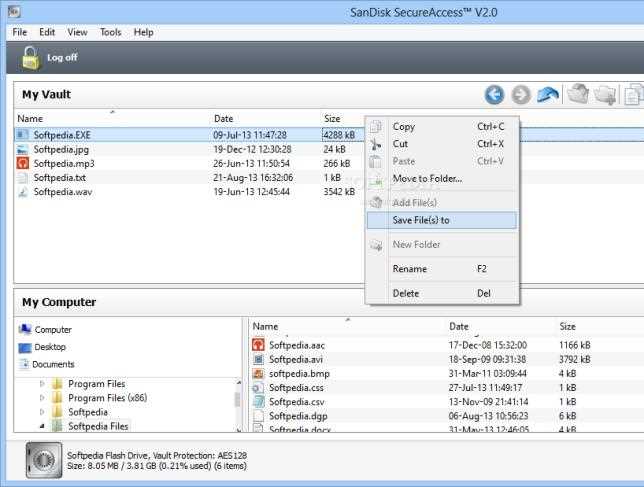This screenshot has height=487, width=644.
Task: Select Softpedia.mp3 in My Vault
Action: click(64, 163)
